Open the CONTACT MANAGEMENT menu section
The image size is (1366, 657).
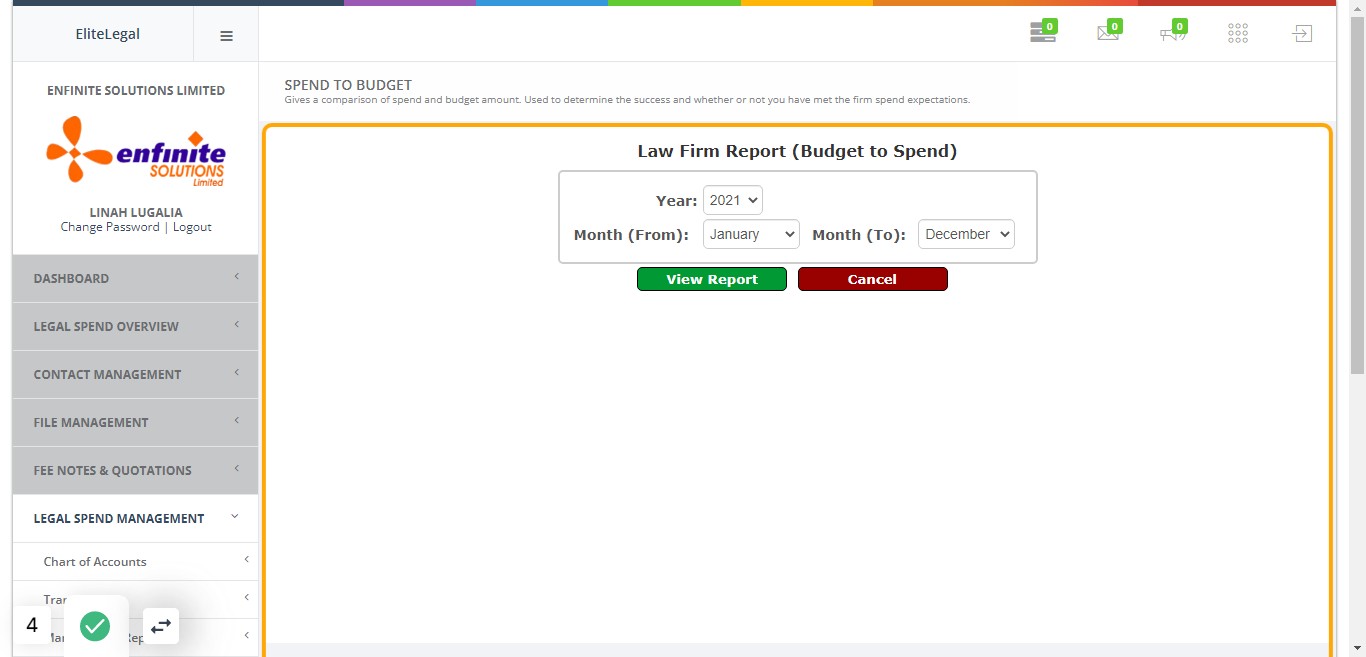click(135, 374)
